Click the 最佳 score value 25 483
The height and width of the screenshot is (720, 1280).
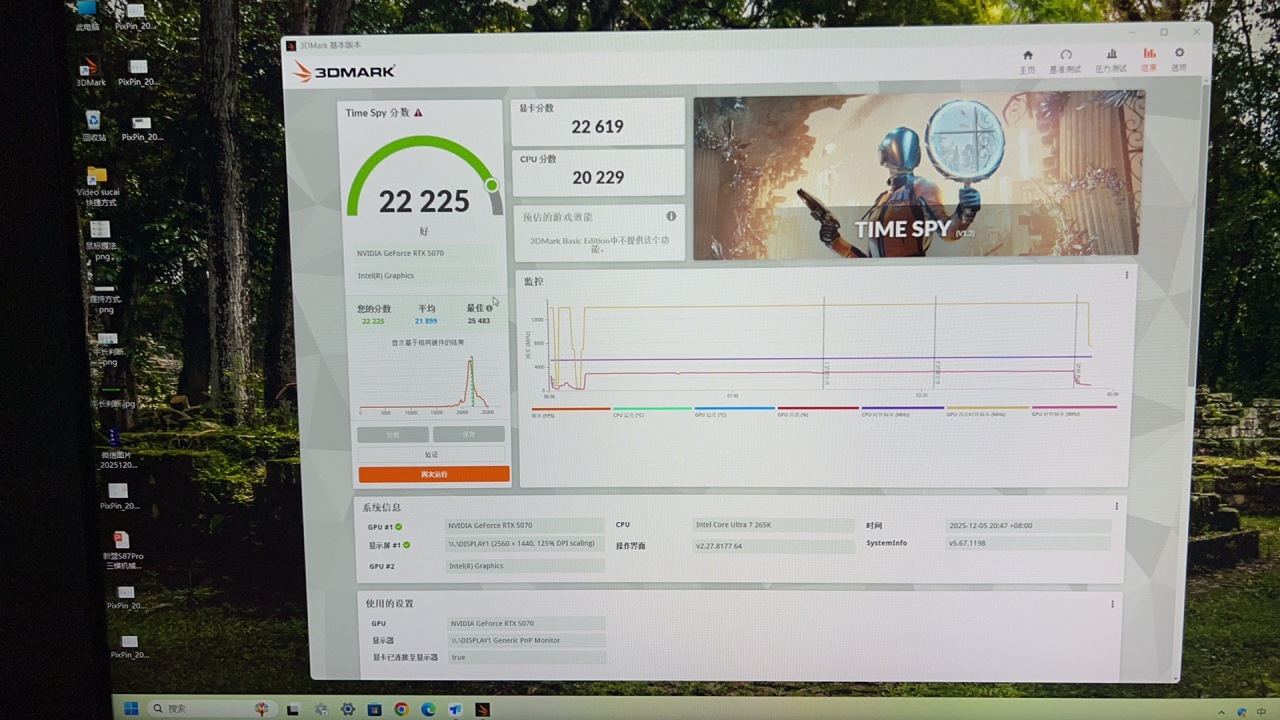(478, 321)
